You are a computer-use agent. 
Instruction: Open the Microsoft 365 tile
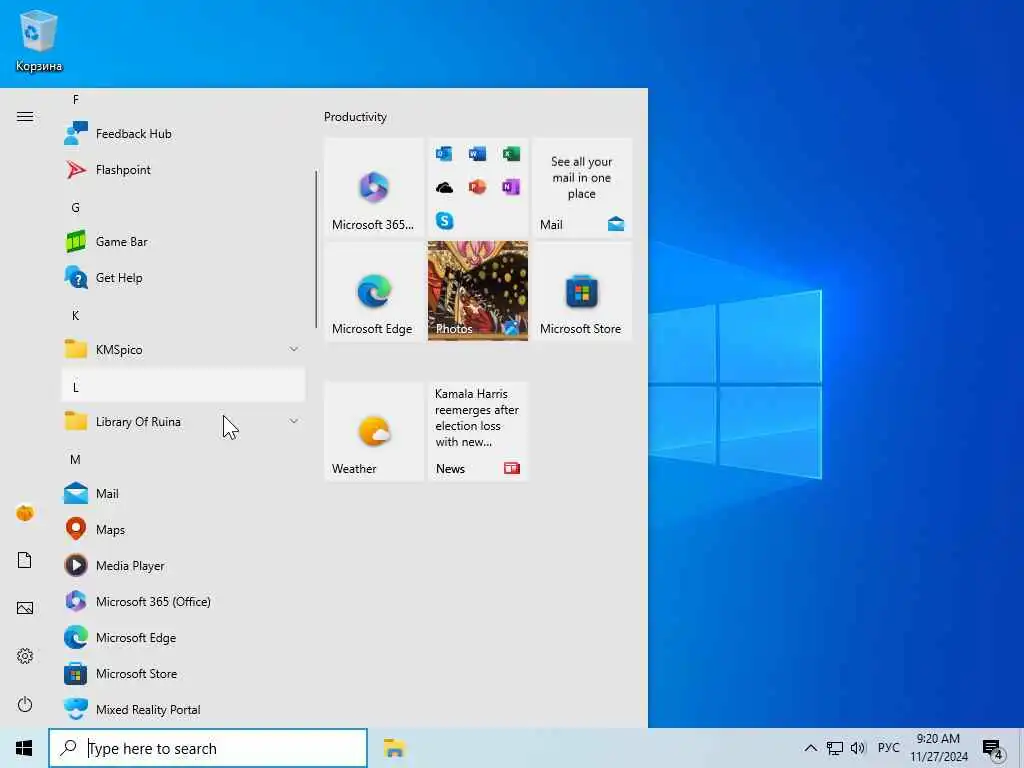click(374, 187)
